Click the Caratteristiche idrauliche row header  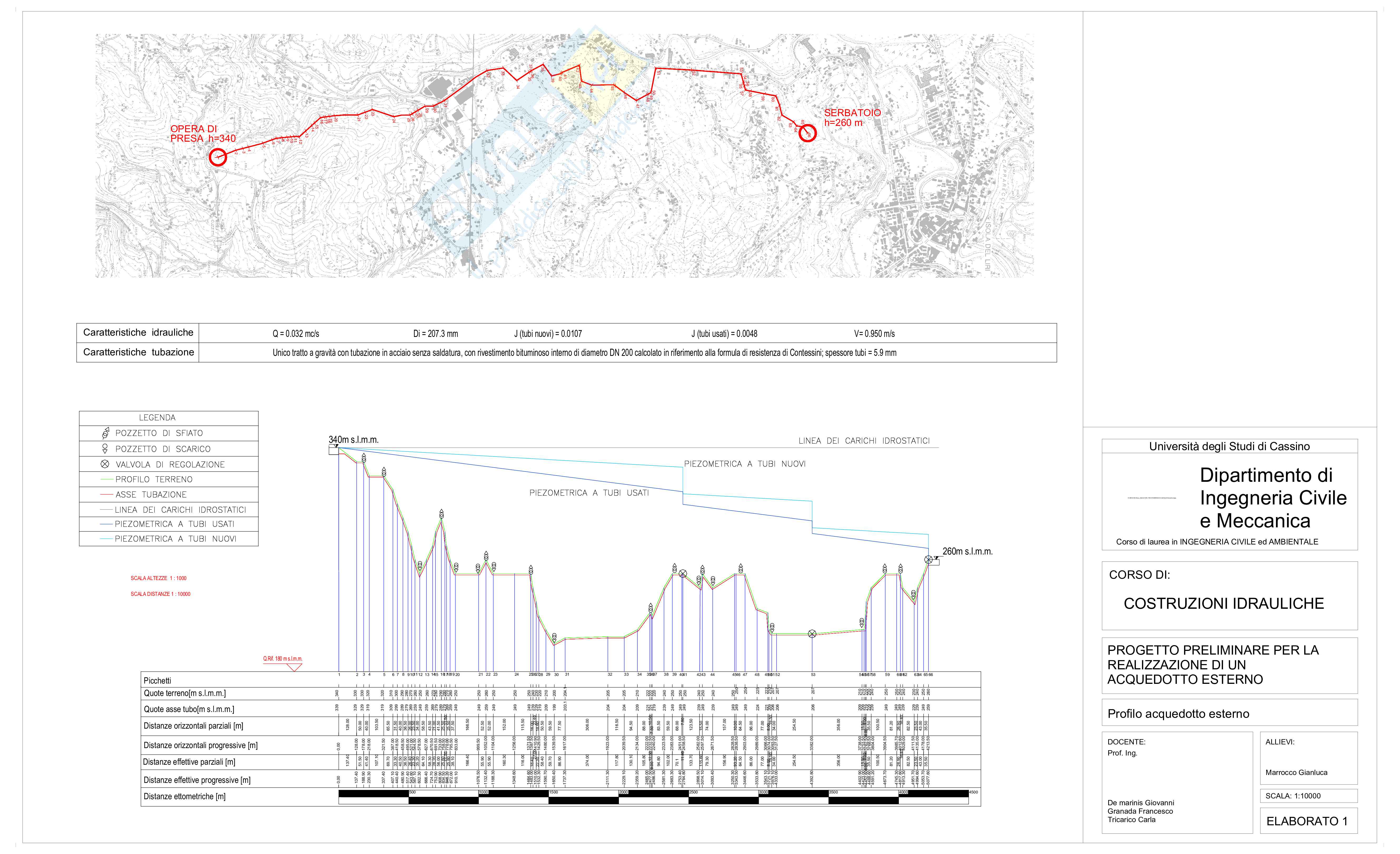tap(138, 332)
